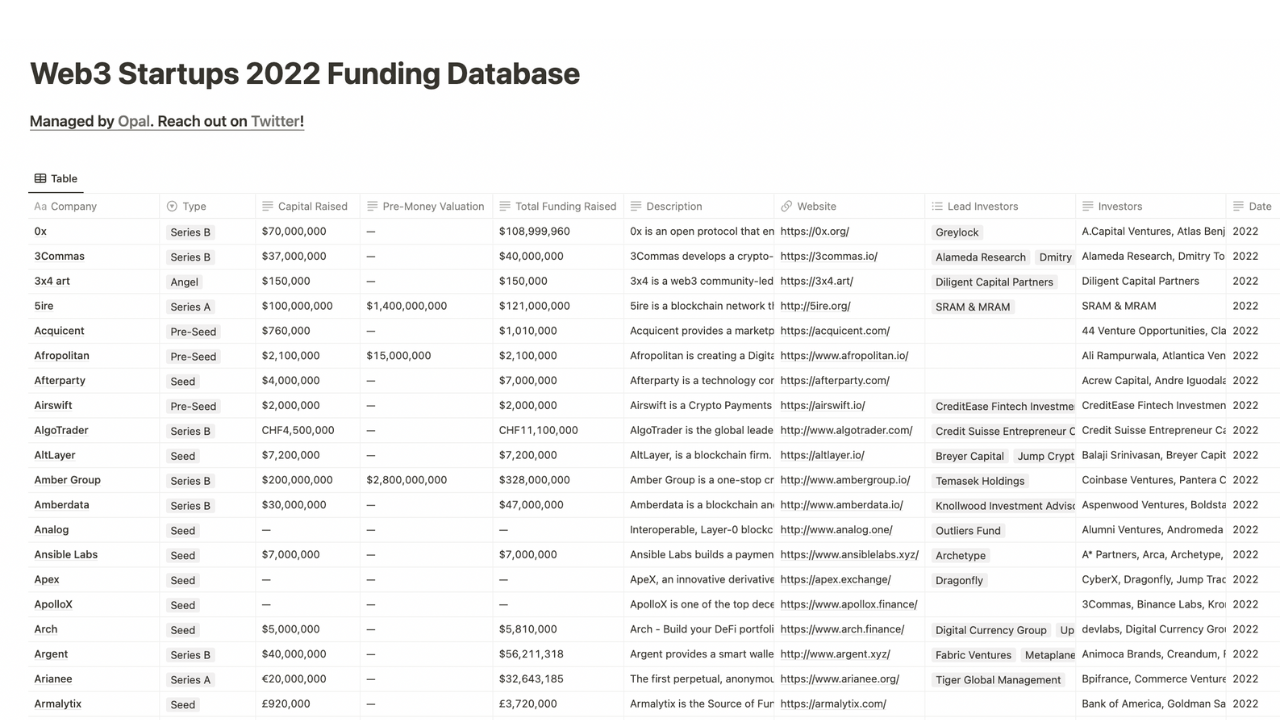Open the https://acquicent.com/ website link
This screenshot has width=1280, height=720.
pyautogui.click(x=835, y=330)
